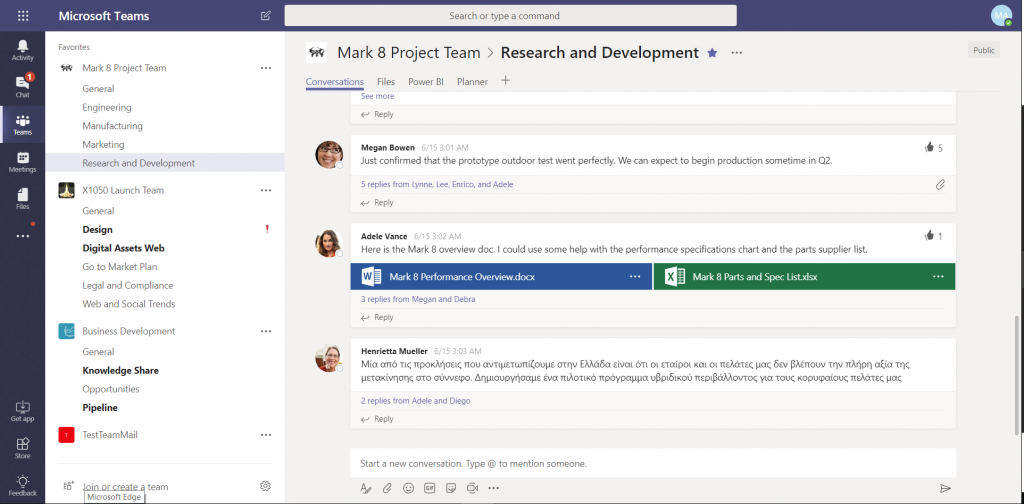Click the Feedback lightbulb icon
Screen dimensions: 1024x504
[x=22, y=485]
